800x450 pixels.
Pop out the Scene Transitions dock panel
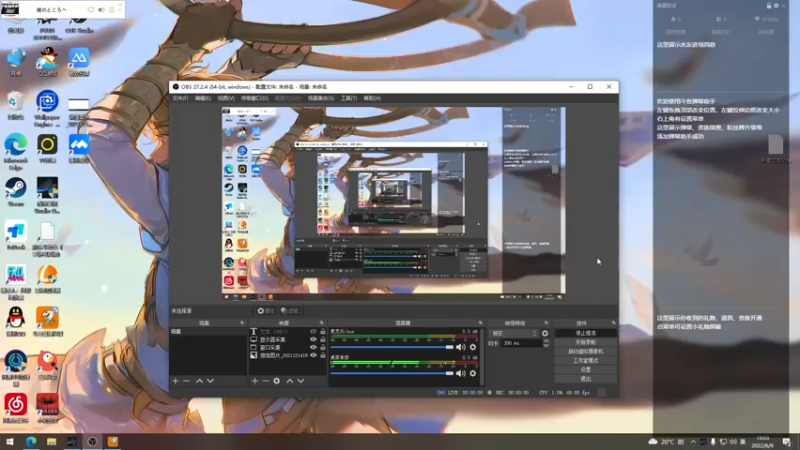point(546,323)
